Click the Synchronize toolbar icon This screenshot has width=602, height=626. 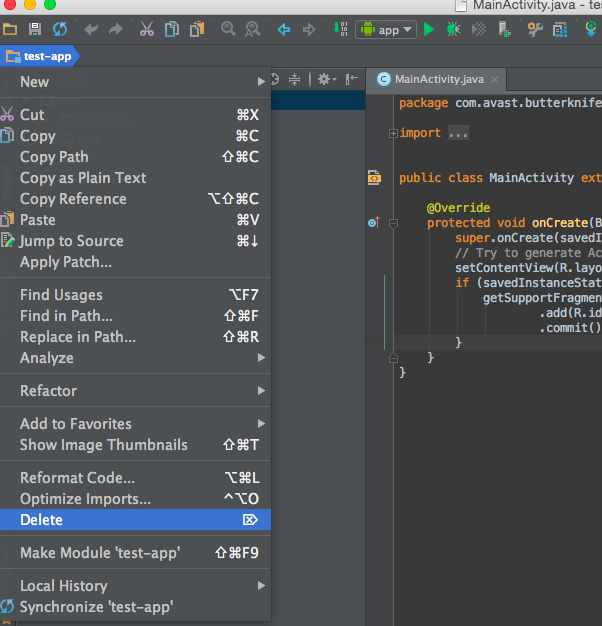60,29
